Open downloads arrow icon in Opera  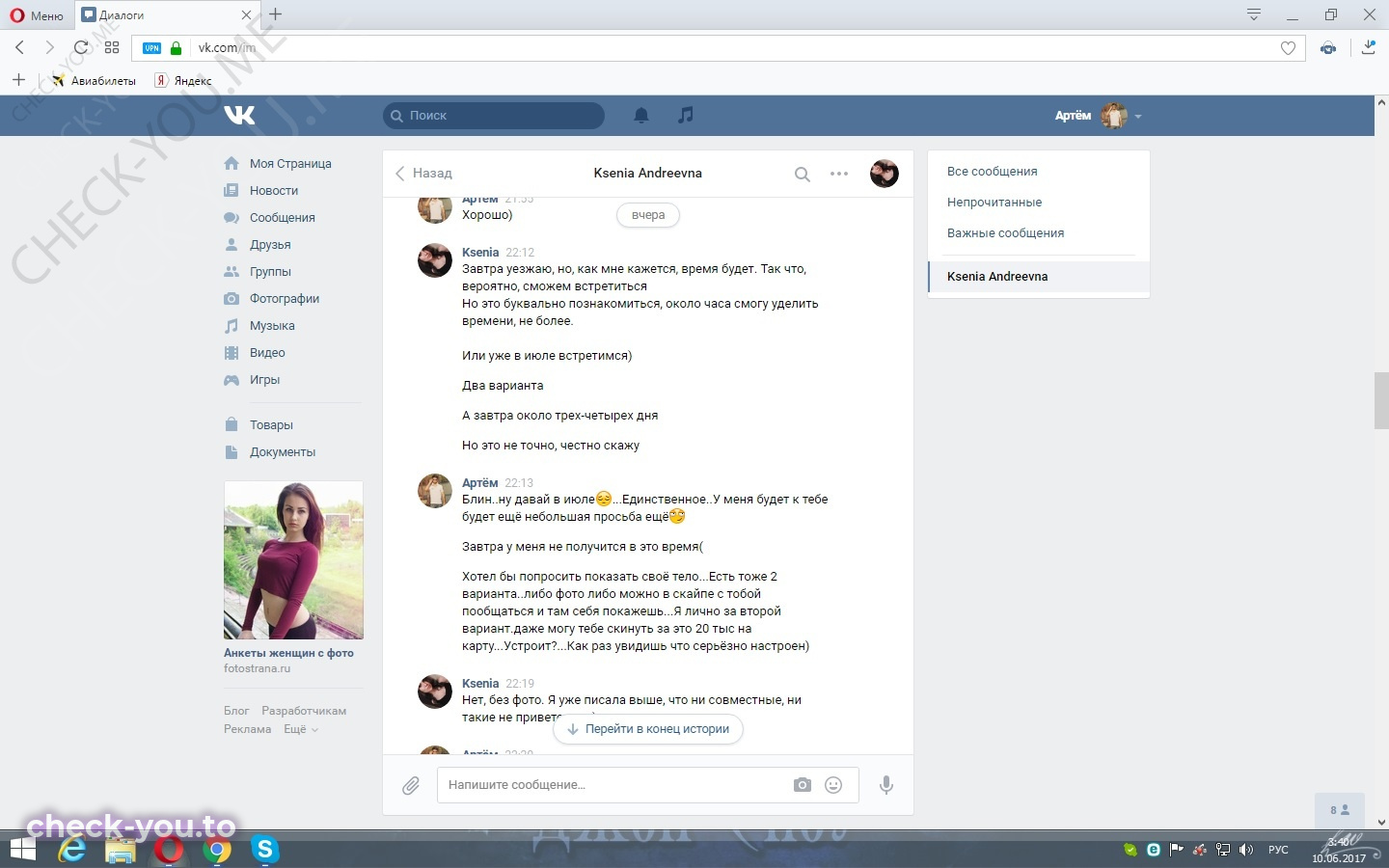pos(1368,47)
